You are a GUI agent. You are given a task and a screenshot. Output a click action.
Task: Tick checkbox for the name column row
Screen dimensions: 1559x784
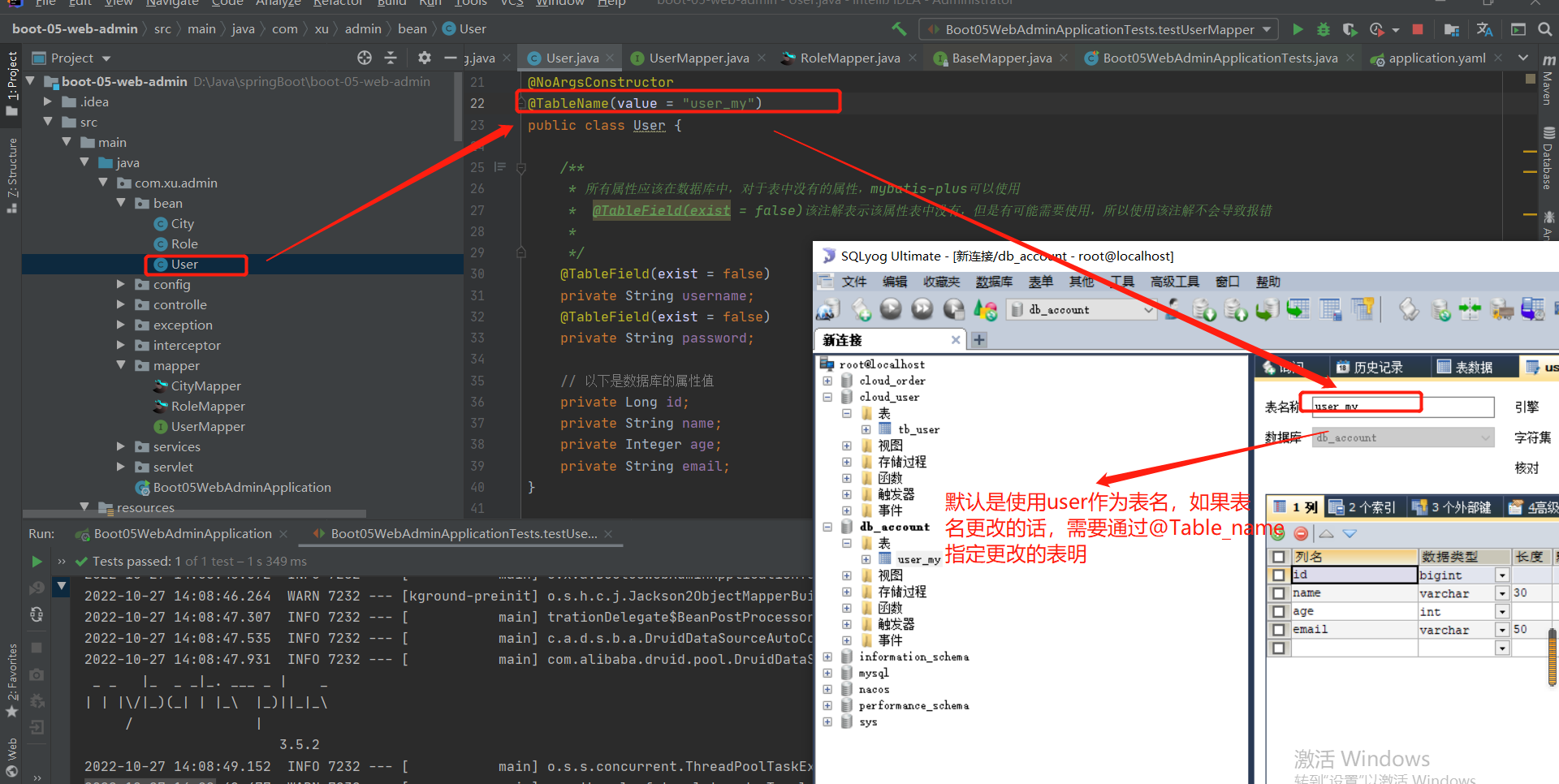(1279, 593)
